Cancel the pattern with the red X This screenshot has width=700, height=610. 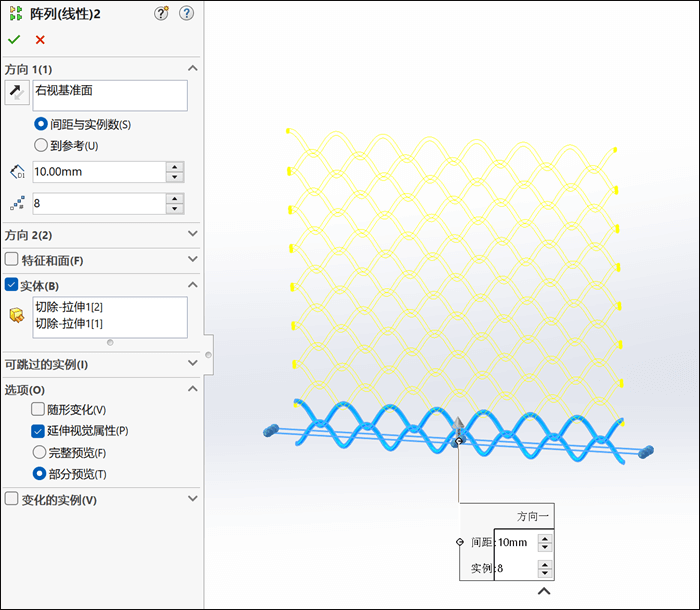click(x=40, y=40)
